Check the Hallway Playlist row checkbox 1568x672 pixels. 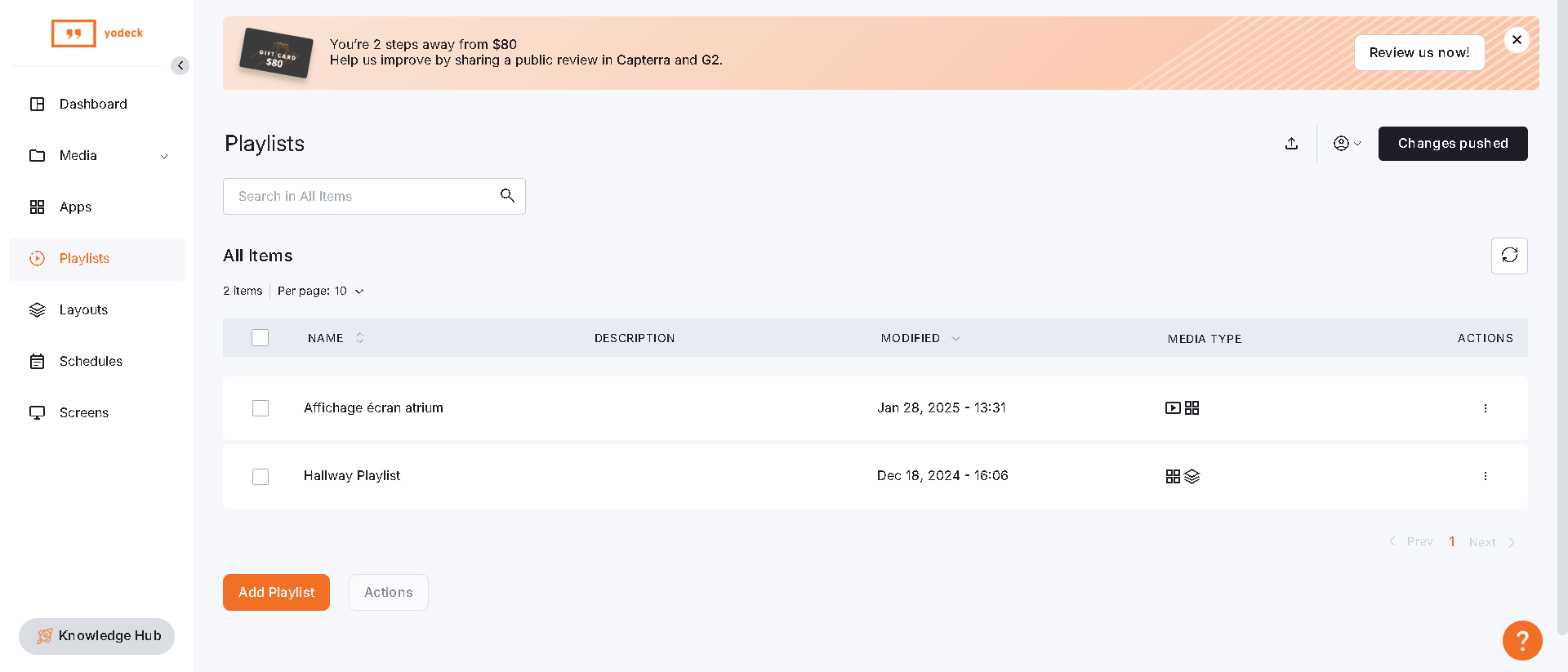tap(261, 477)
